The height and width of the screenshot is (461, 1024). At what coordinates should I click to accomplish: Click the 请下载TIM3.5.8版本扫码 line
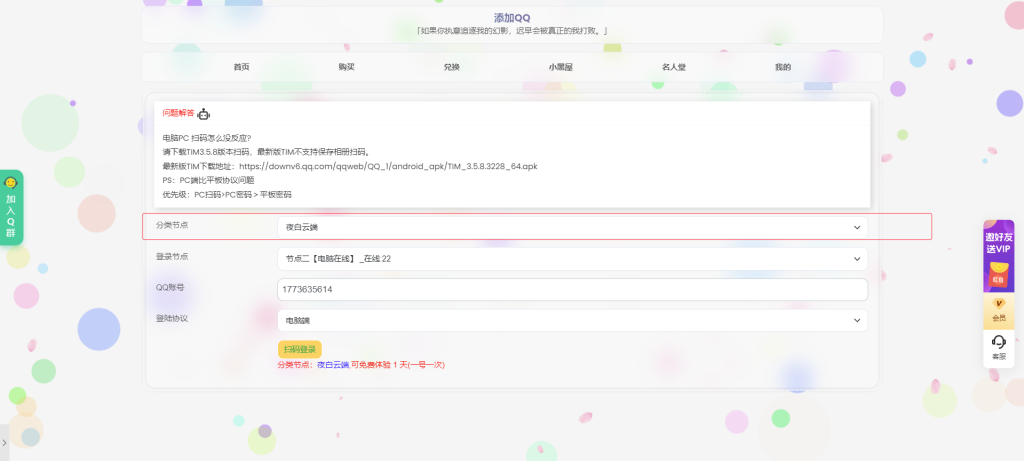point(266,152)
